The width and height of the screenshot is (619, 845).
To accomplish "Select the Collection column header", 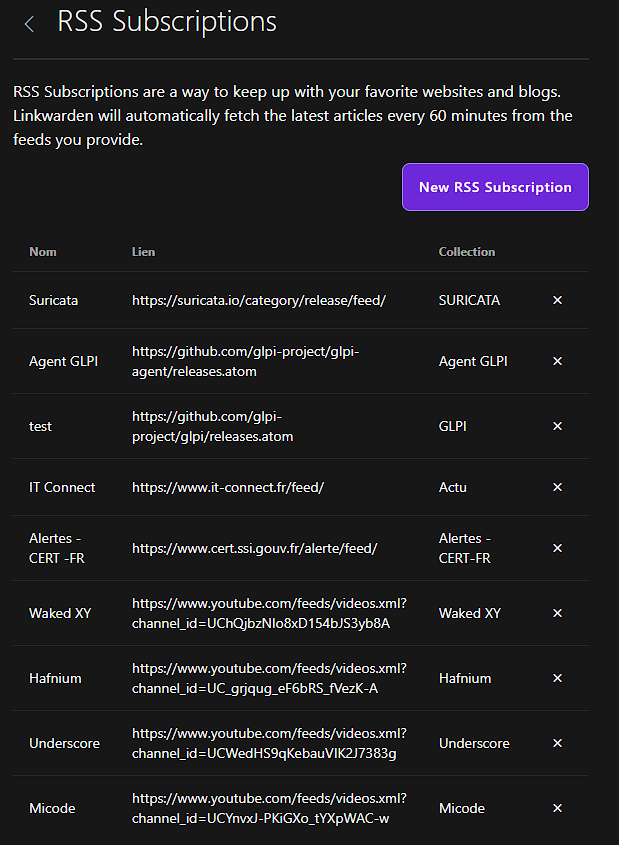I will [x=466, y=252].
